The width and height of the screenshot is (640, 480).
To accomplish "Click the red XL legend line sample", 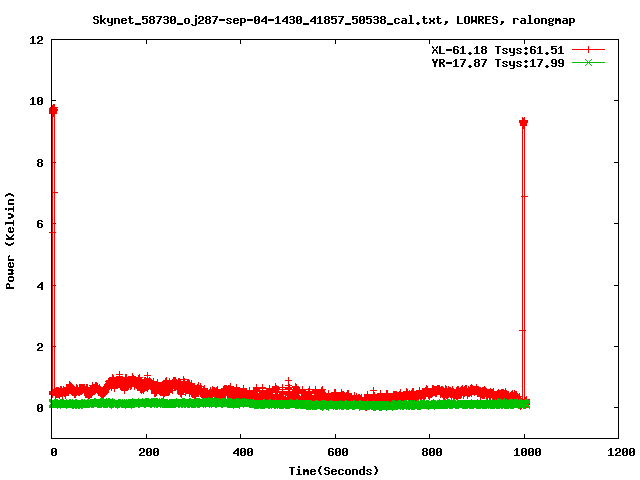I will tap(588, 50).
